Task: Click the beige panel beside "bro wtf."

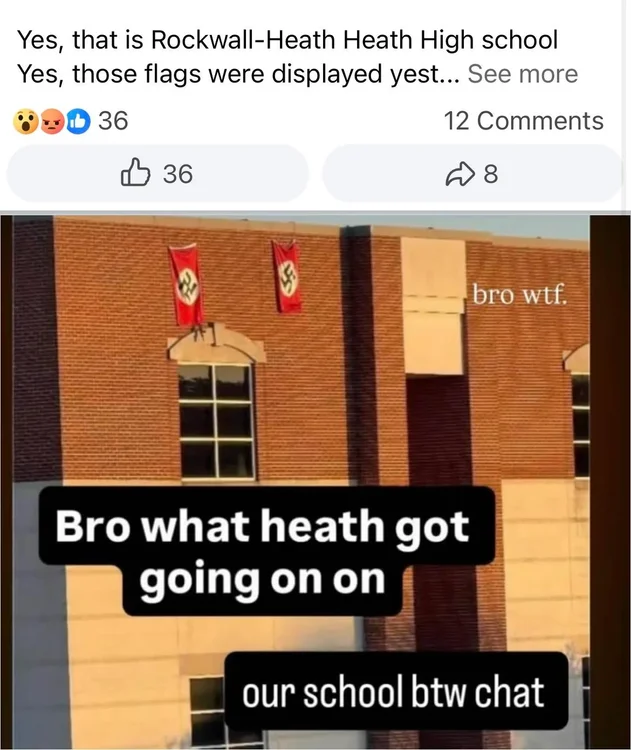Action: [x=433, y=306]
